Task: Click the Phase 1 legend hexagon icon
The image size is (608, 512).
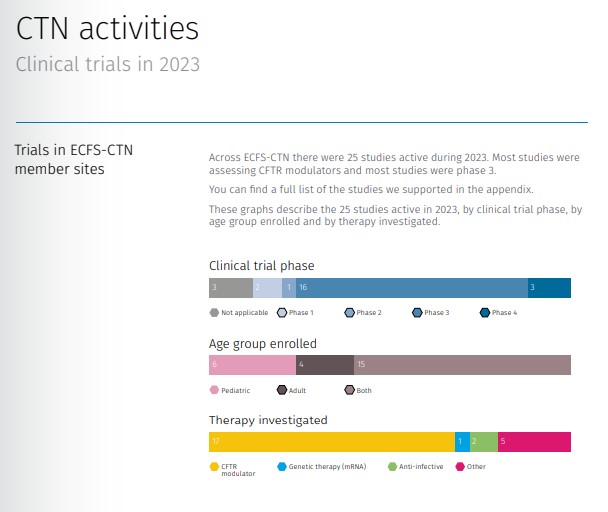Action: coord(282,313)
